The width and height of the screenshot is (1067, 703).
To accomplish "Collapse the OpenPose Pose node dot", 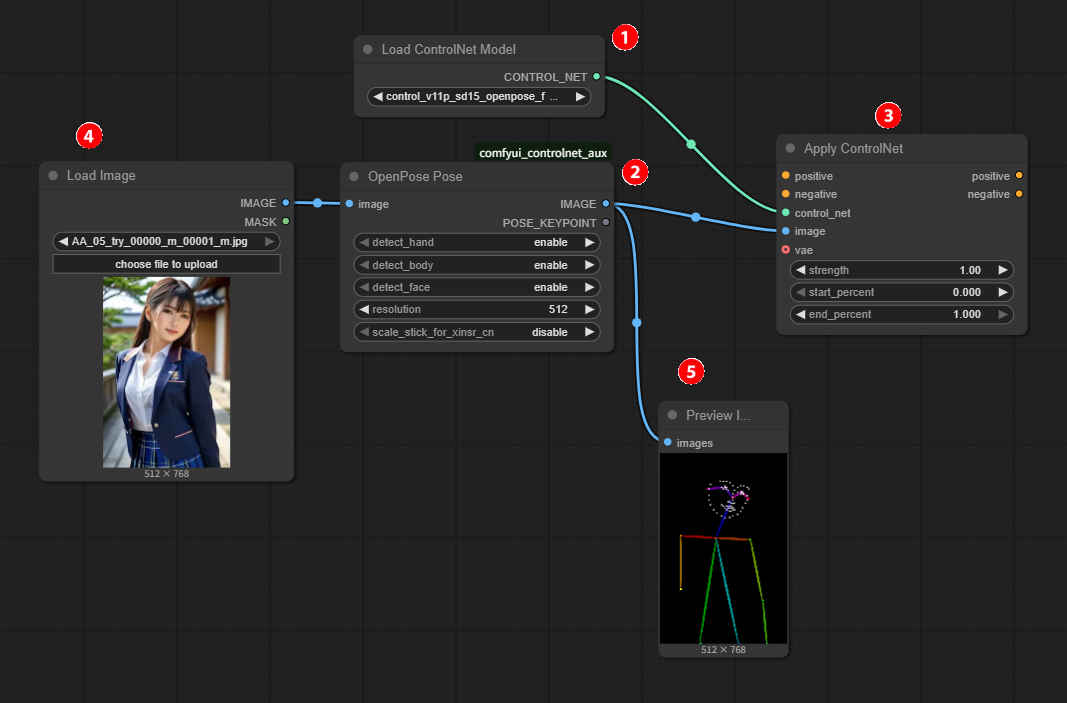I will point(354,177).
